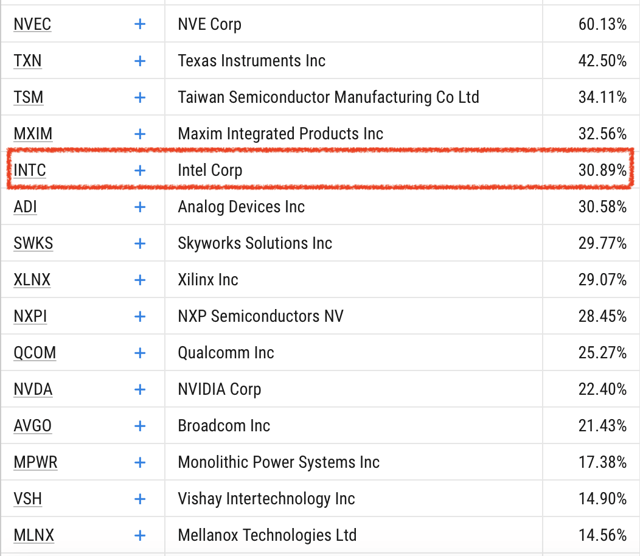Click the 32.56% value for MXIM

[x=602, y=134]
